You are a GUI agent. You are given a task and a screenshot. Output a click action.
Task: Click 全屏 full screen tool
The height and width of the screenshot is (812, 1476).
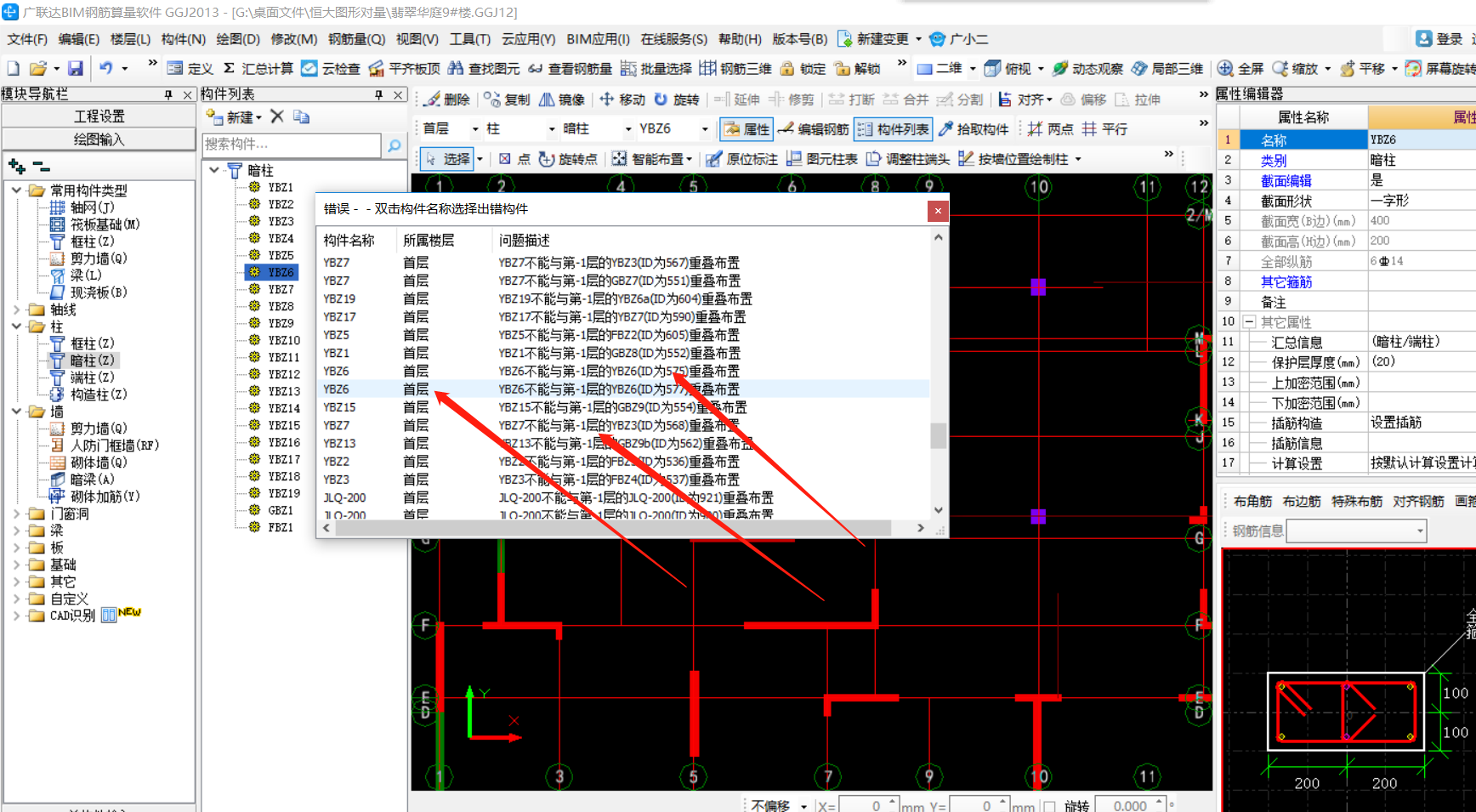1240,69
